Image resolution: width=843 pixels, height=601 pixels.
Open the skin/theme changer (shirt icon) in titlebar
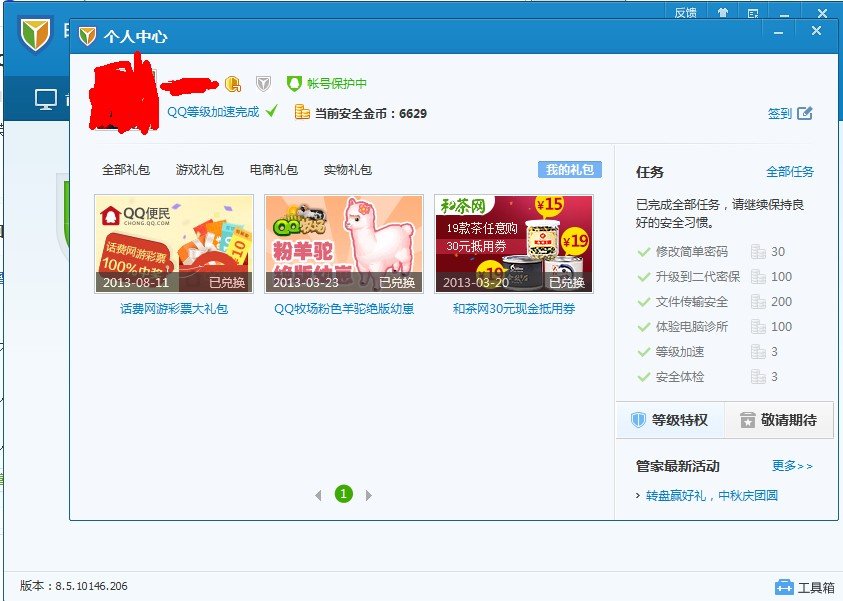point(723,13)
